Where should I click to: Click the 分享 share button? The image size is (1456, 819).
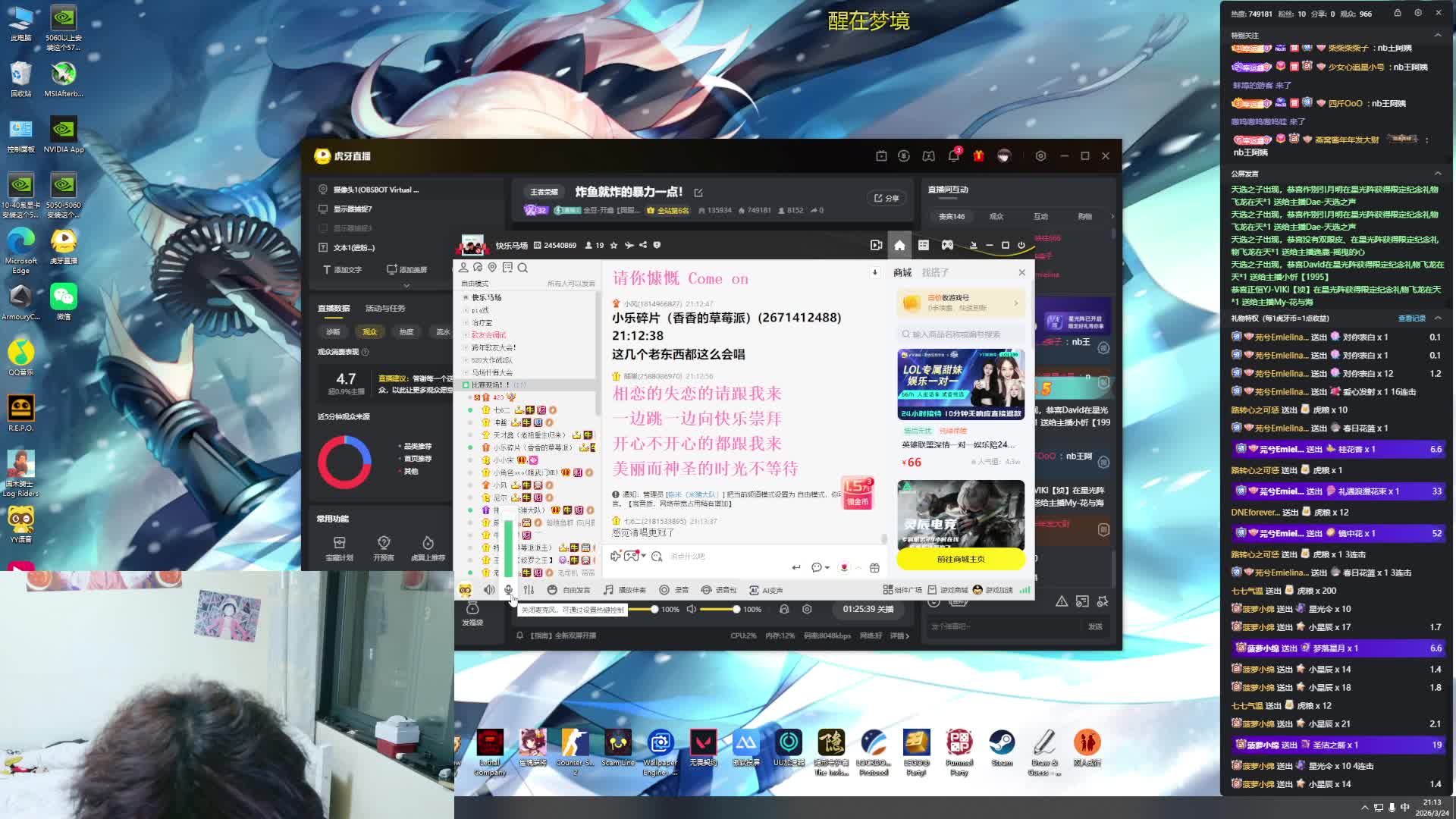[886, 198]
